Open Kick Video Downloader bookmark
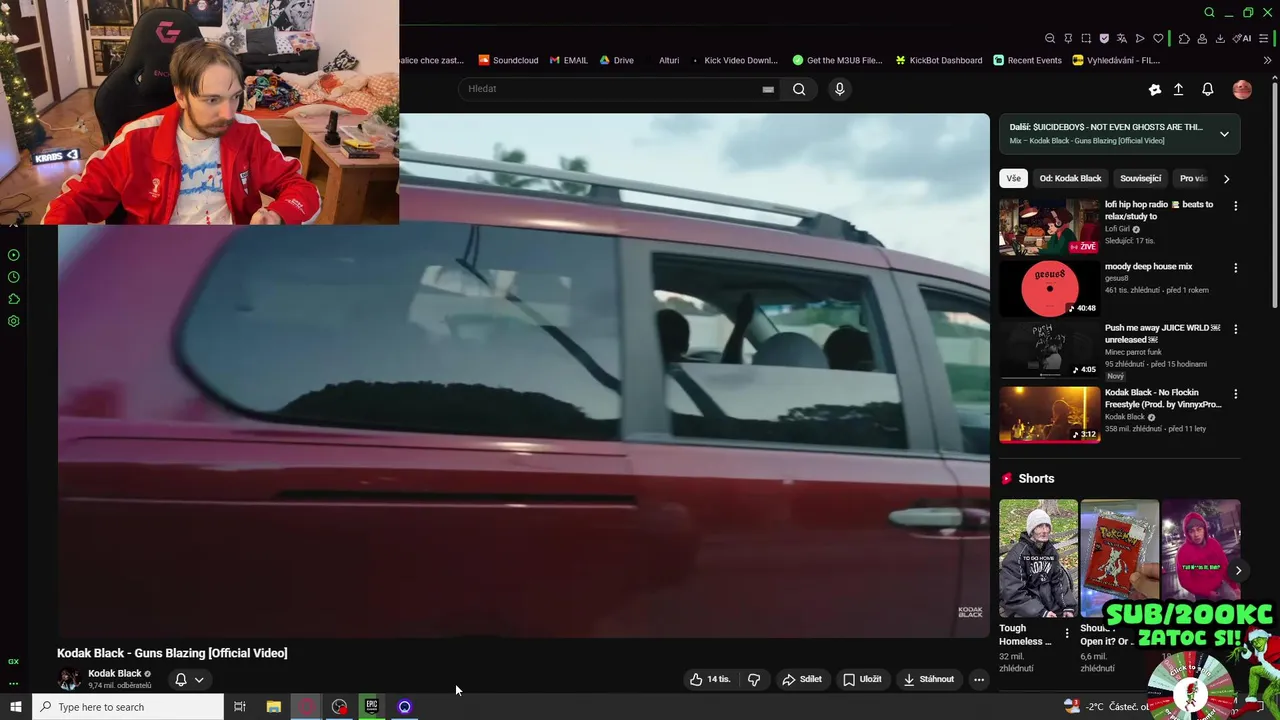The image size is (1280, 720). [733, 60]
